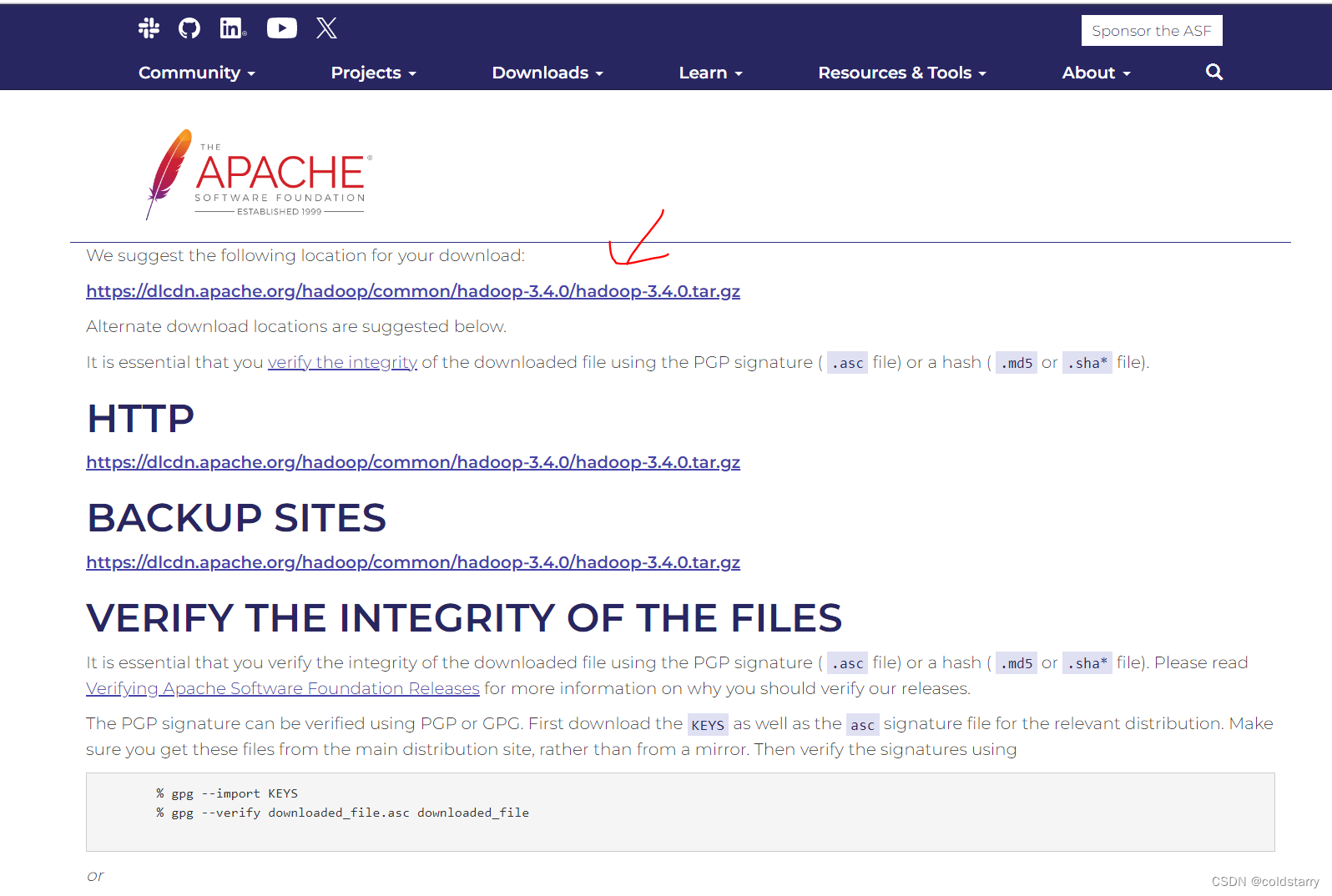1332x896 pixels.
Task: Click the suggested hadoop-3.4.0.tar.gz download link
Action: [x=413, y=291]
